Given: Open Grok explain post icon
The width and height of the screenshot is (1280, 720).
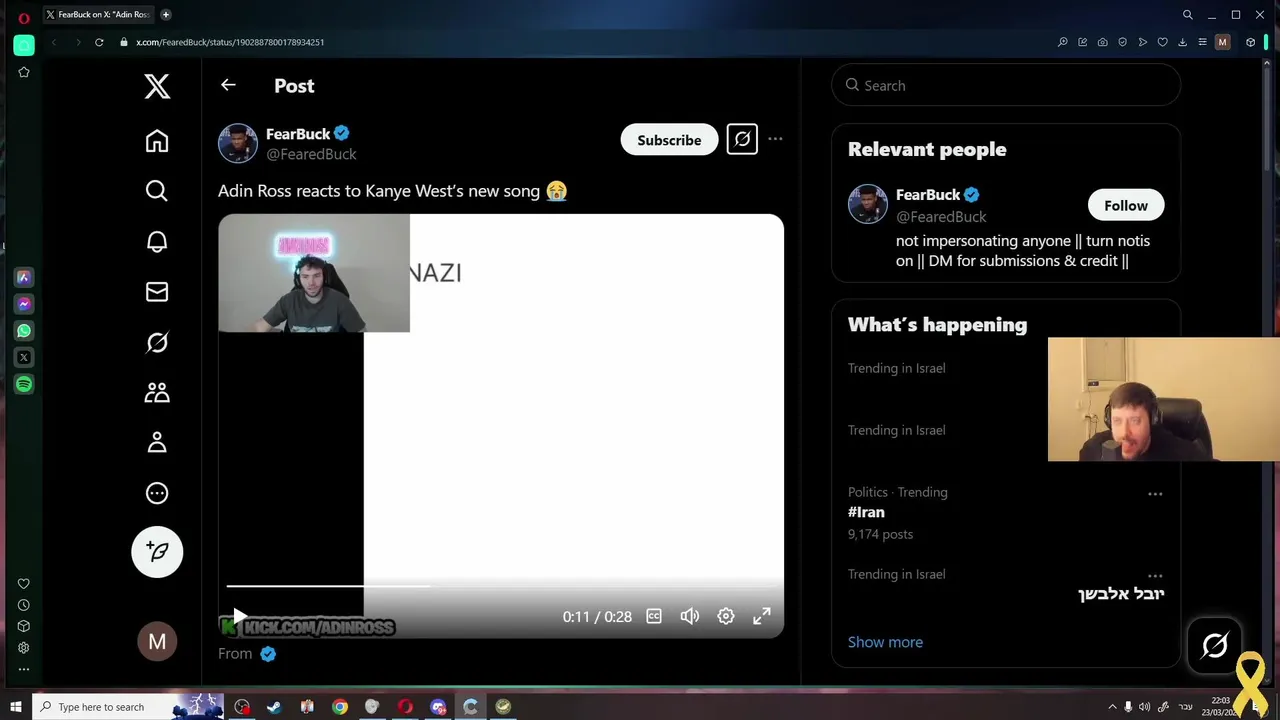Looking at the screenshot, I should point(742,140).
